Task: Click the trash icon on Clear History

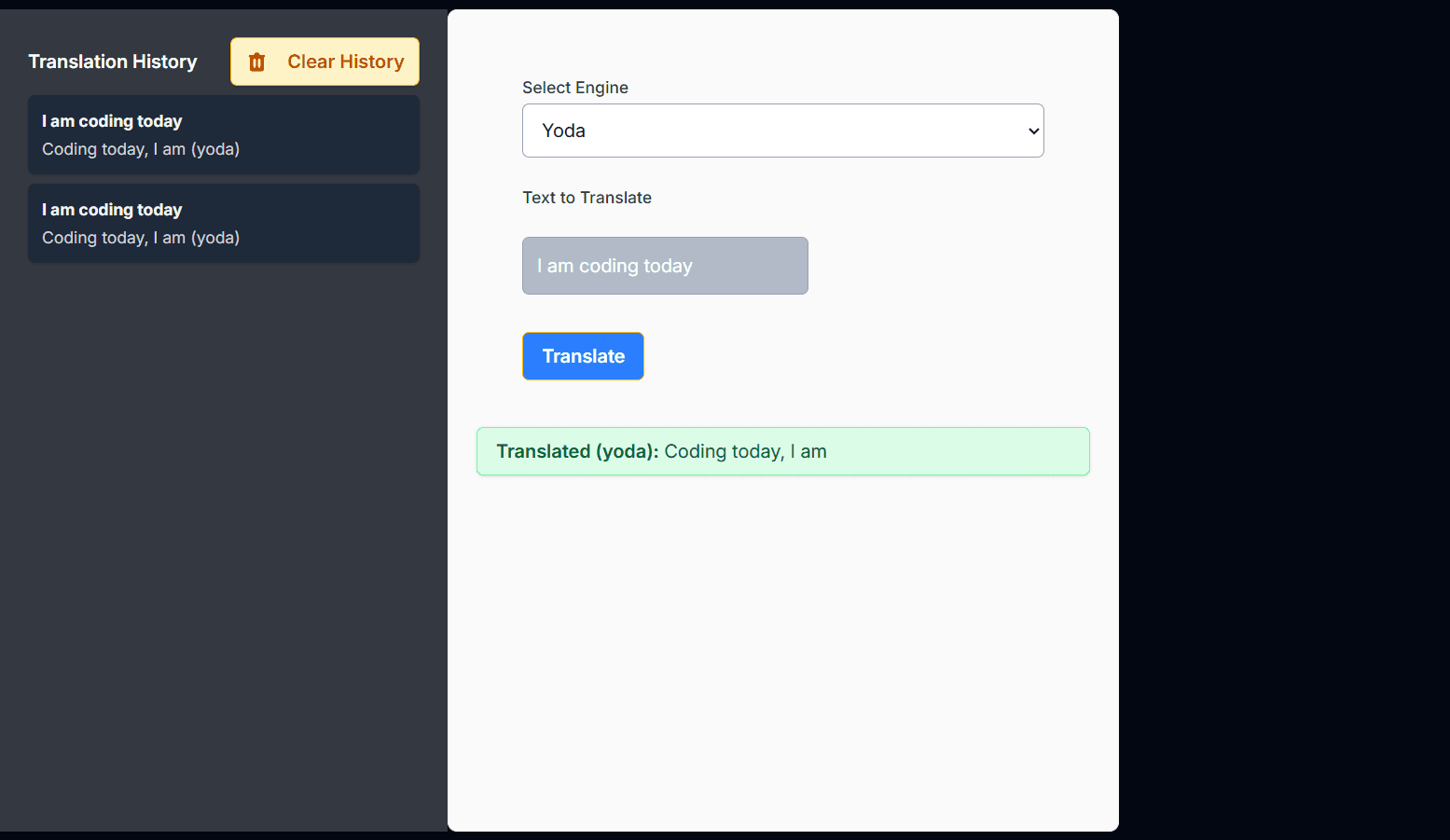Action: [x=256, y=62]
